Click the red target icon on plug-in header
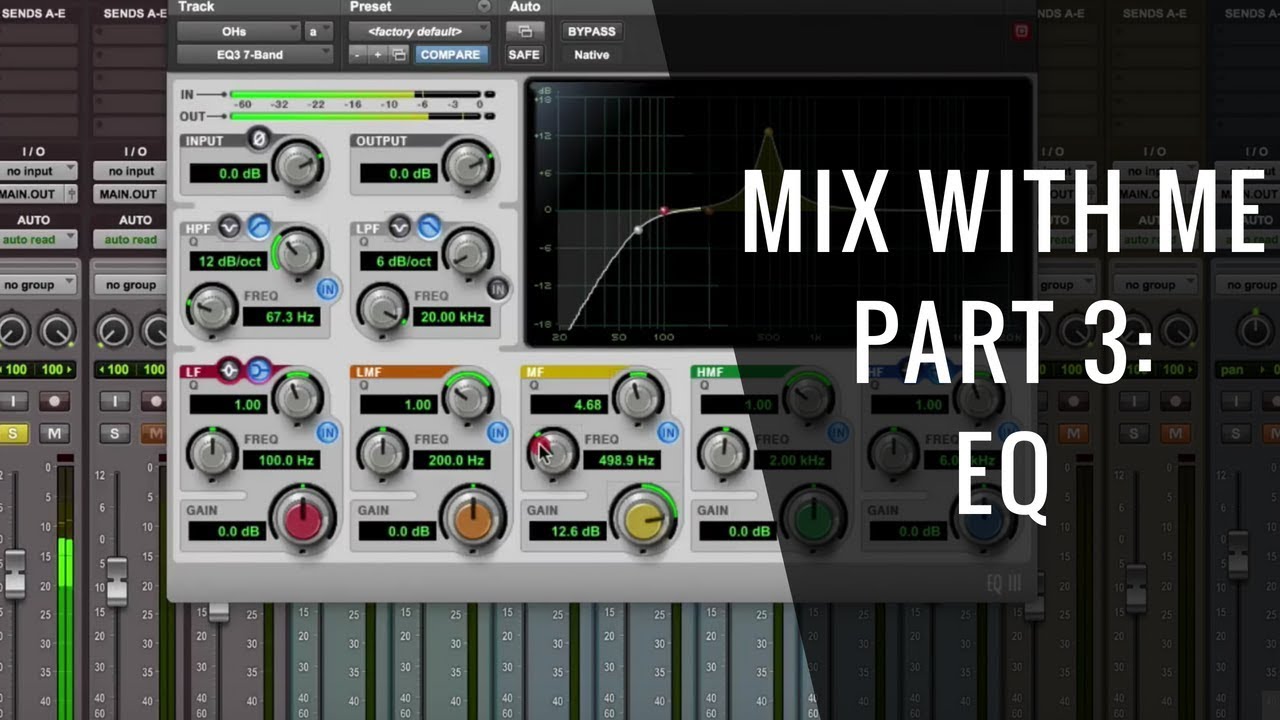This screenshot has height=720, width=1280. click(x=1021, y=31)
